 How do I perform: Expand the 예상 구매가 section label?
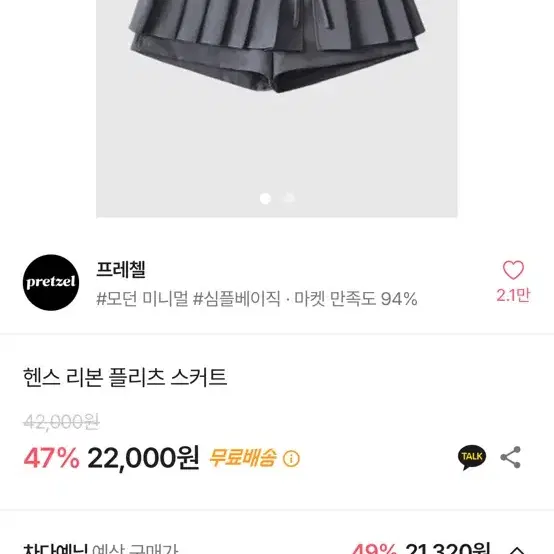(x=135, y=549)
